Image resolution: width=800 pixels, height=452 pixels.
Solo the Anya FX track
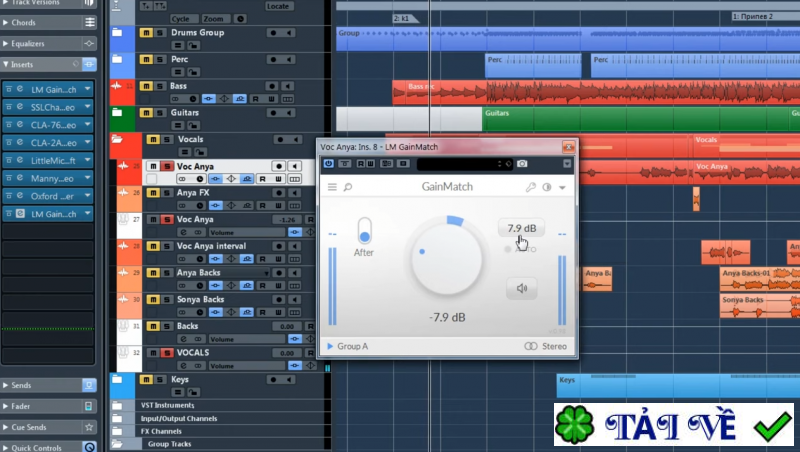(167, 192)
